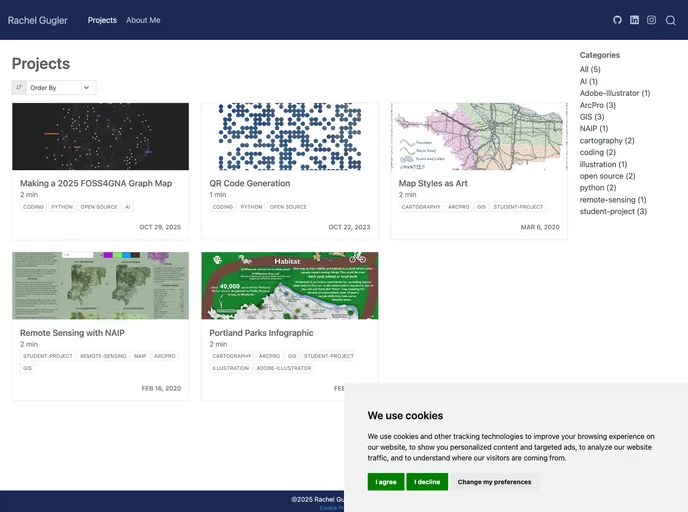Open the Map Styles as Art thumbnail
The width and height of the screenshot is (688, 512).
(x=479, y=136)
